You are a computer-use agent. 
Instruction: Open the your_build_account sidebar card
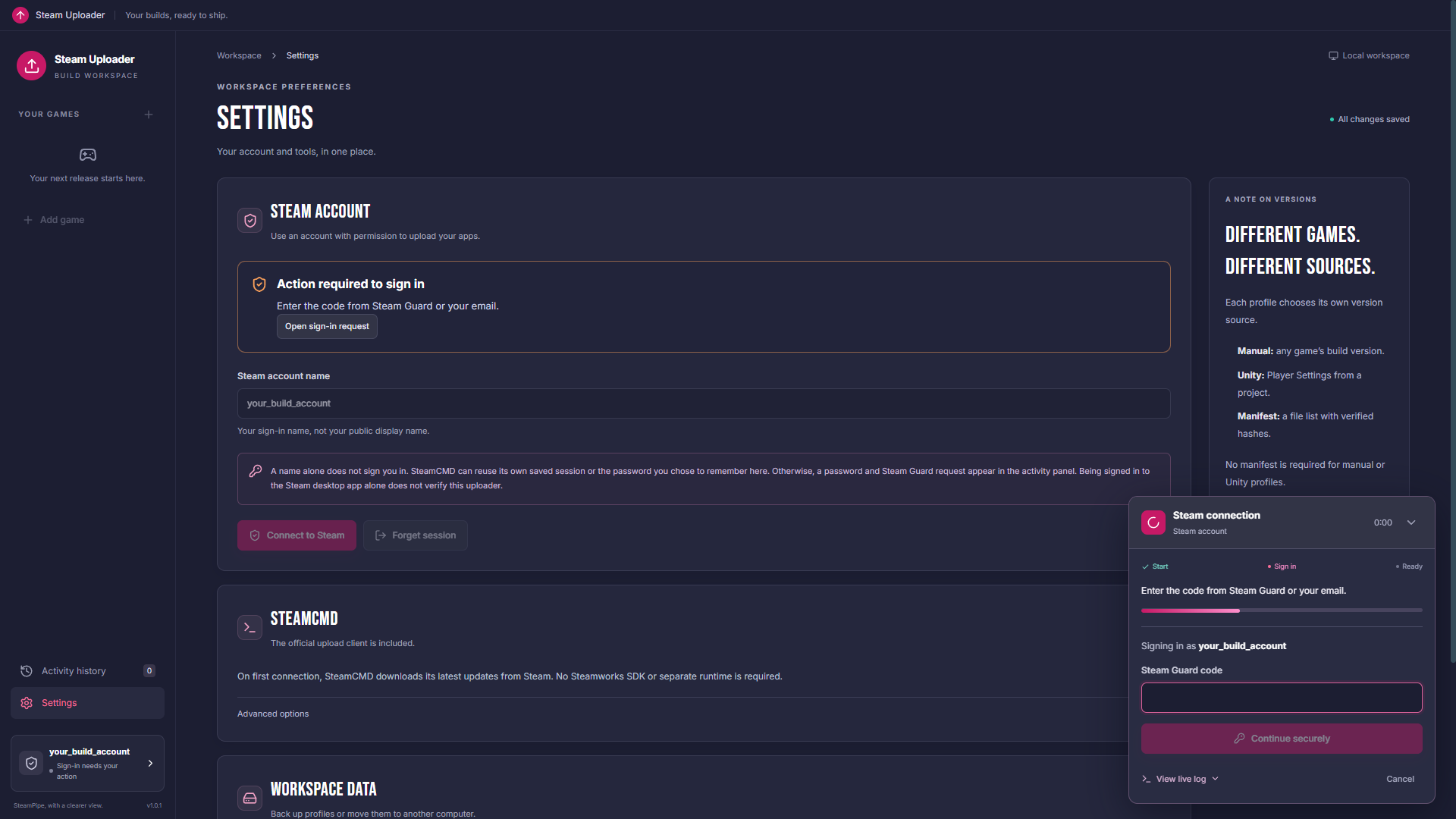pyautogui.click(x=87, y=763)
